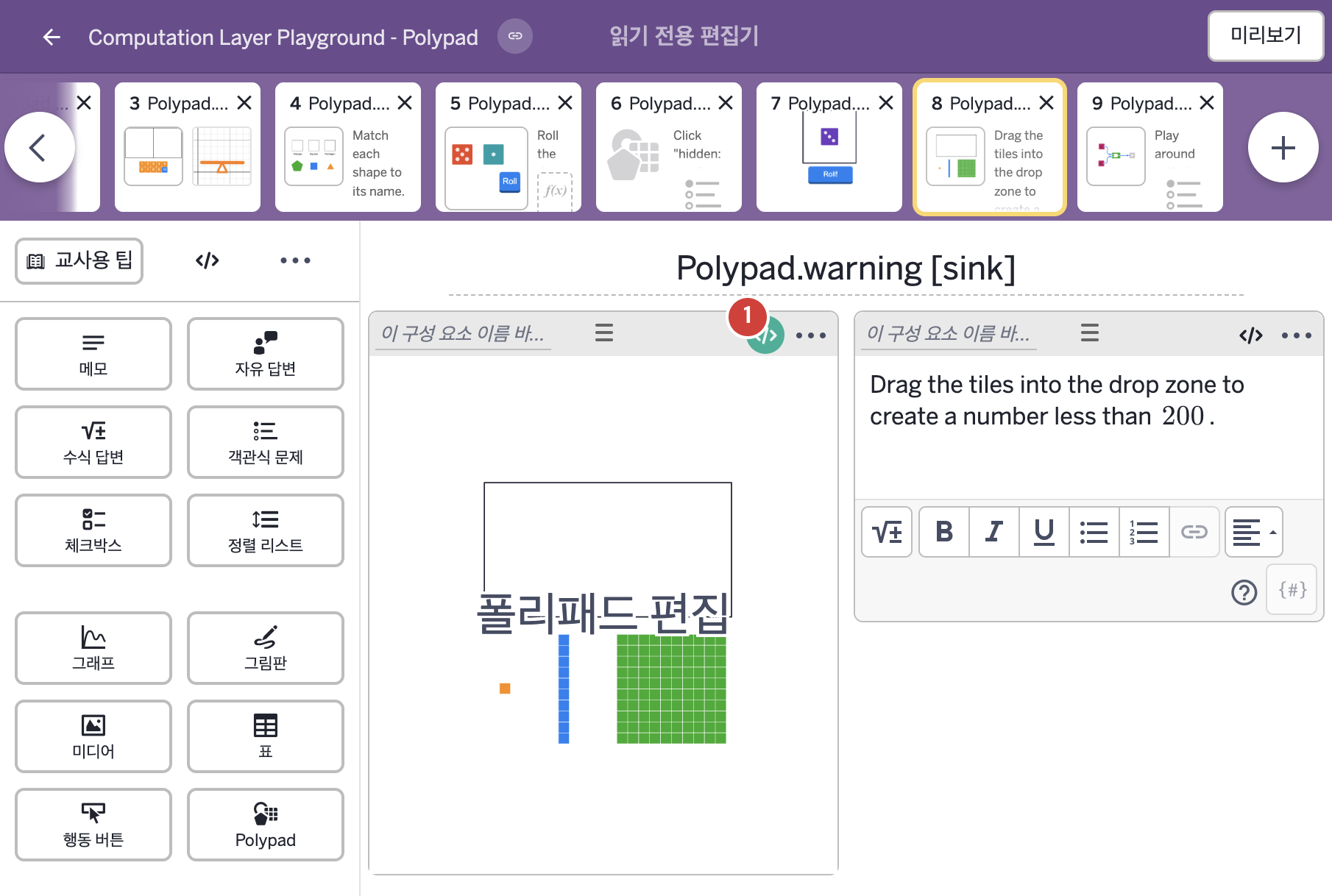Image resolution: width=1332 pixels, height=896 pixels.
Task: Select screen 4 Polypad tab
Action: pyautogui.click(x=348, y=147)
